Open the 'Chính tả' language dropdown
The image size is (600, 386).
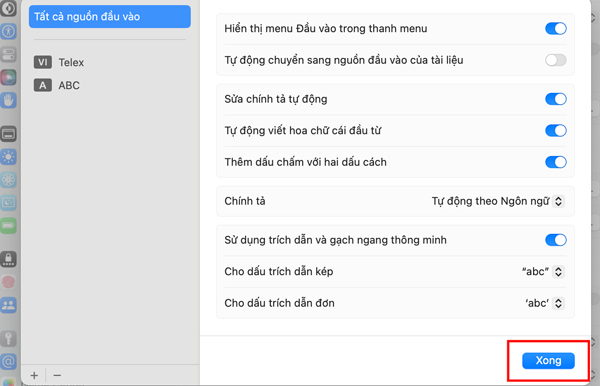pos(558,201)
